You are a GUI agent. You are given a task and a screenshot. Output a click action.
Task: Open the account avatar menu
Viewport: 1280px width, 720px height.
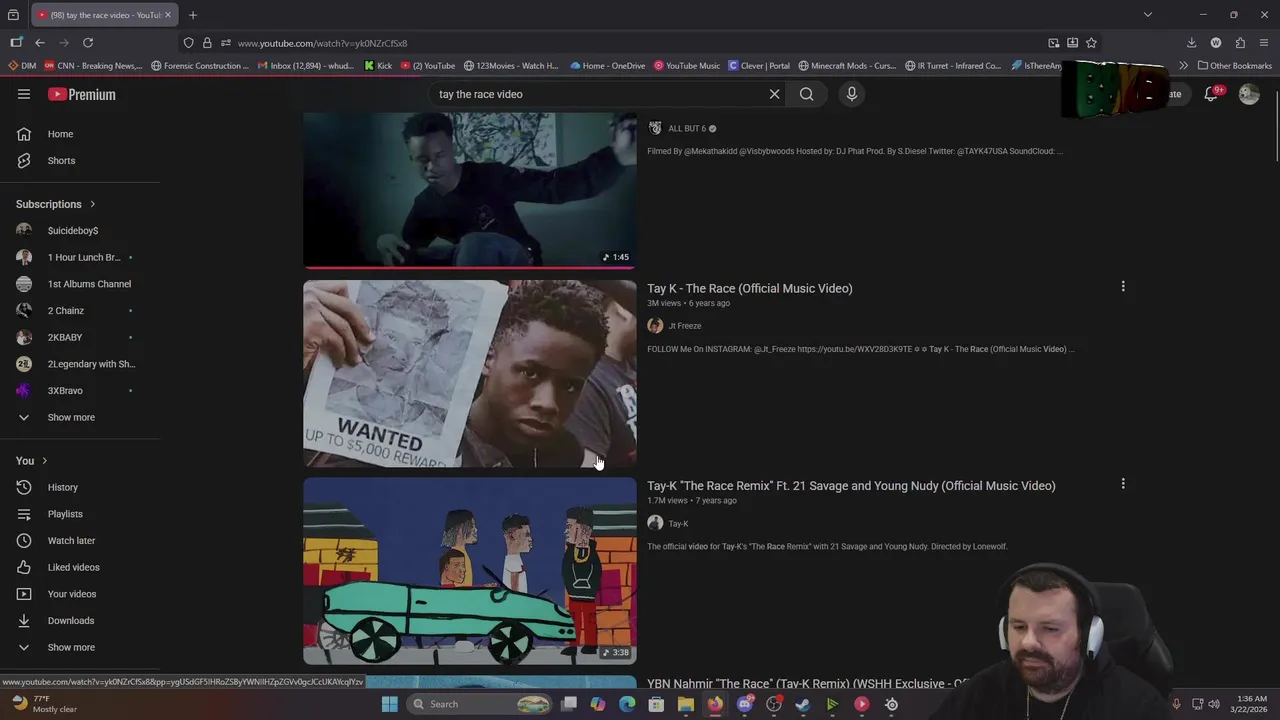(1249, 94)
